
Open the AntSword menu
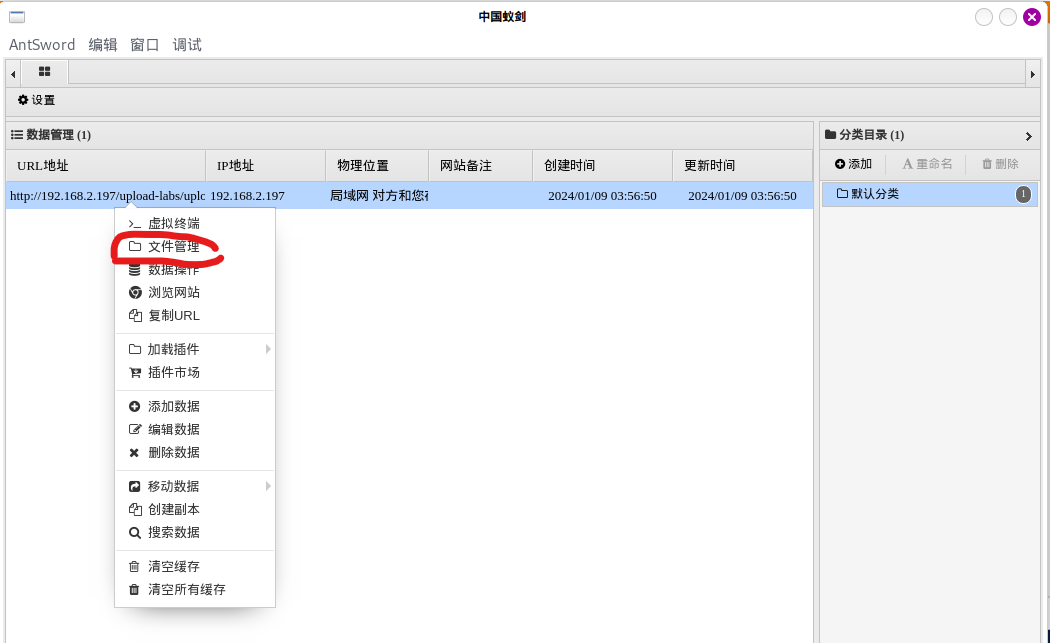tap(42, 45)
